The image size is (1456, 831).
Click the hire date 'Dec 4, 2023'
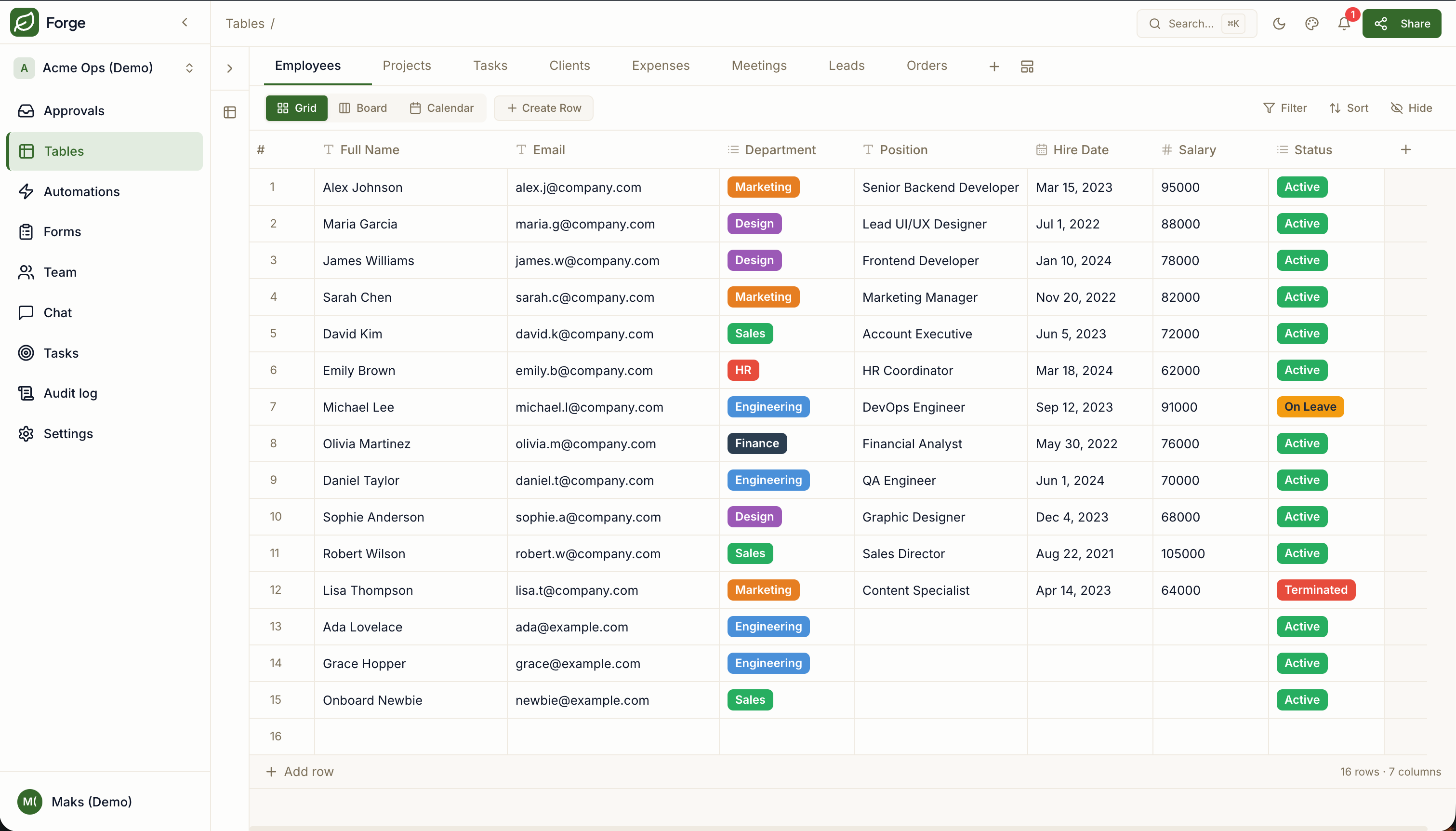[1072, 517]
